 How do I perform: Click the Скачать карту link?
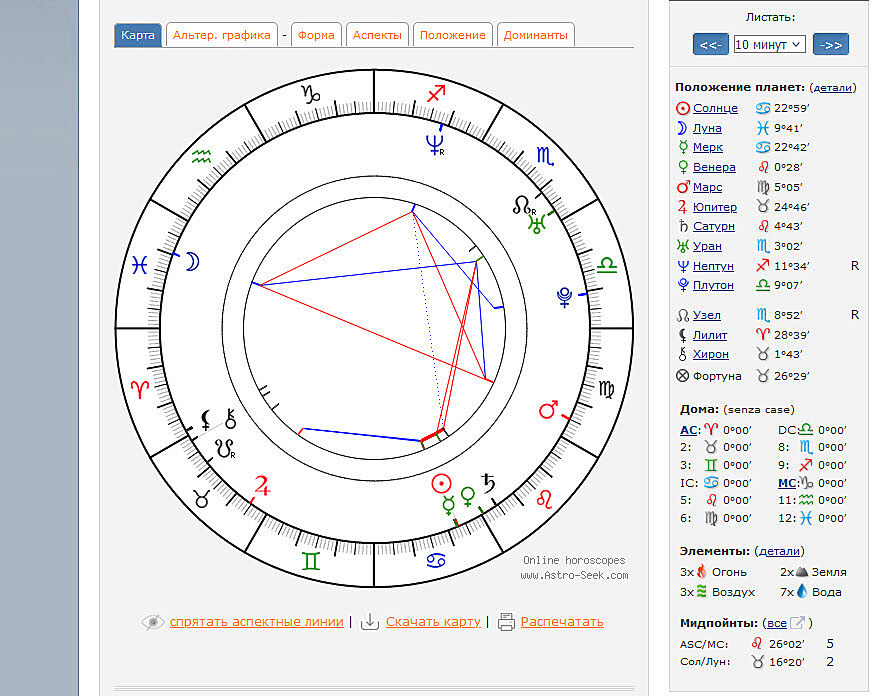[x=433, y=622]
